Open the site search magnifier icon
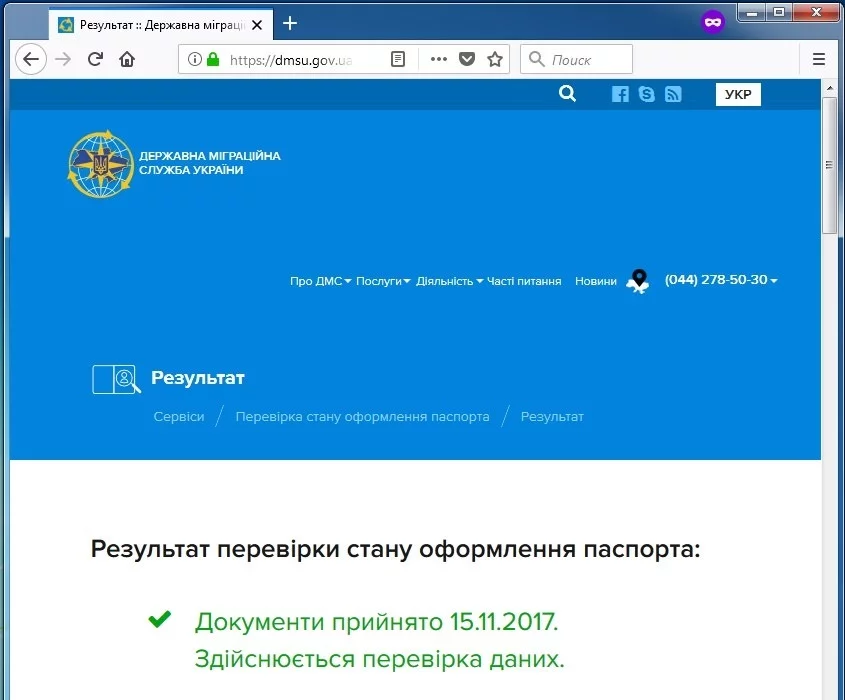The image size is (845, 700). coord(567,93)
